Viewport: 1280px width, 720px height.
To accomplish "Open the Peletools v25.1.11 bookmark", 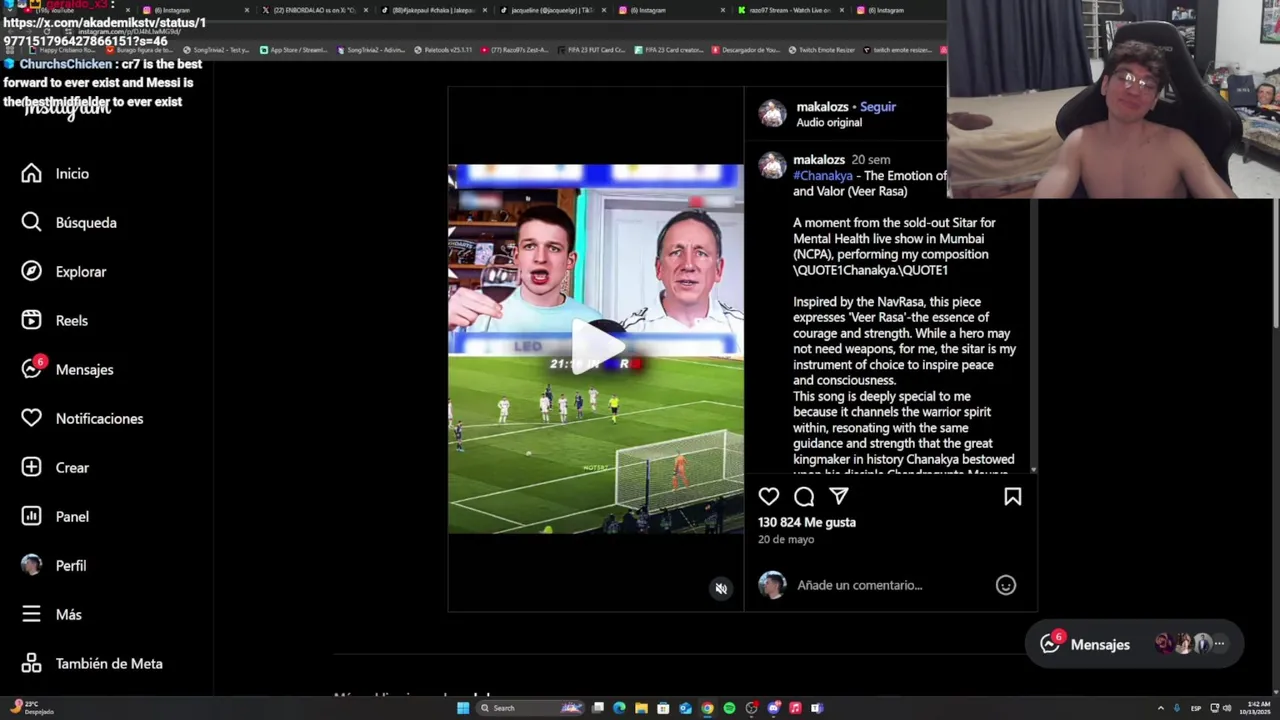I will coord(442,50).
